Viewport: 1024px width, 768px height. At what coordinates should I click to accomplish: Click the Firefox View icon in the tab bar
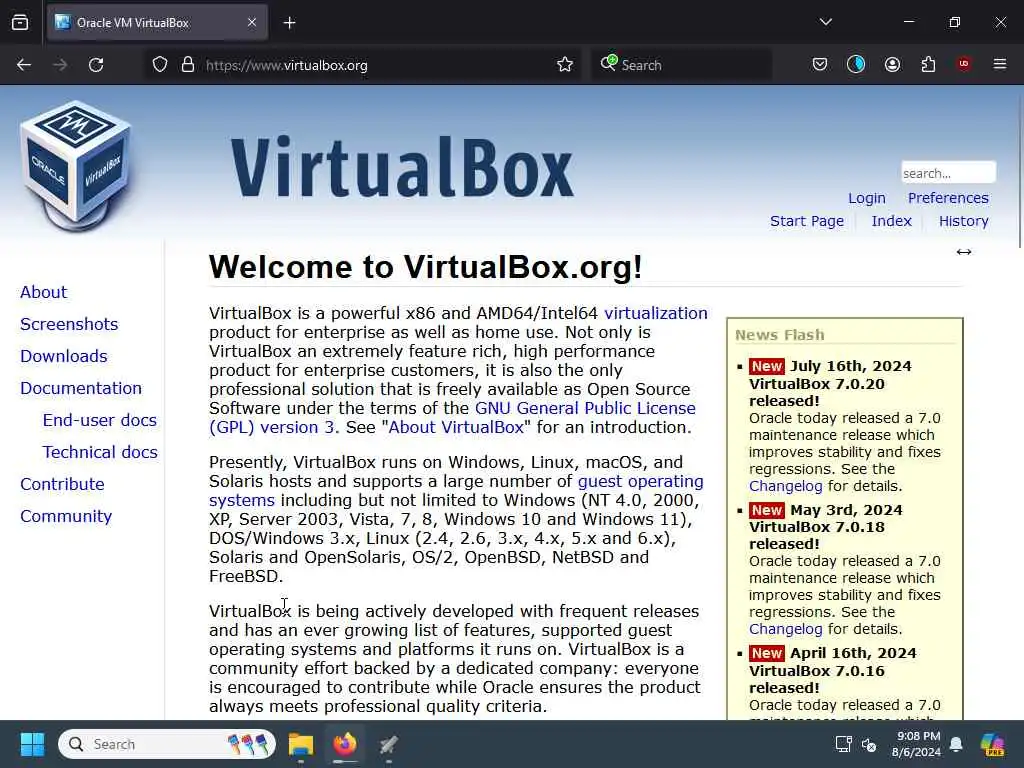(20, 23)
